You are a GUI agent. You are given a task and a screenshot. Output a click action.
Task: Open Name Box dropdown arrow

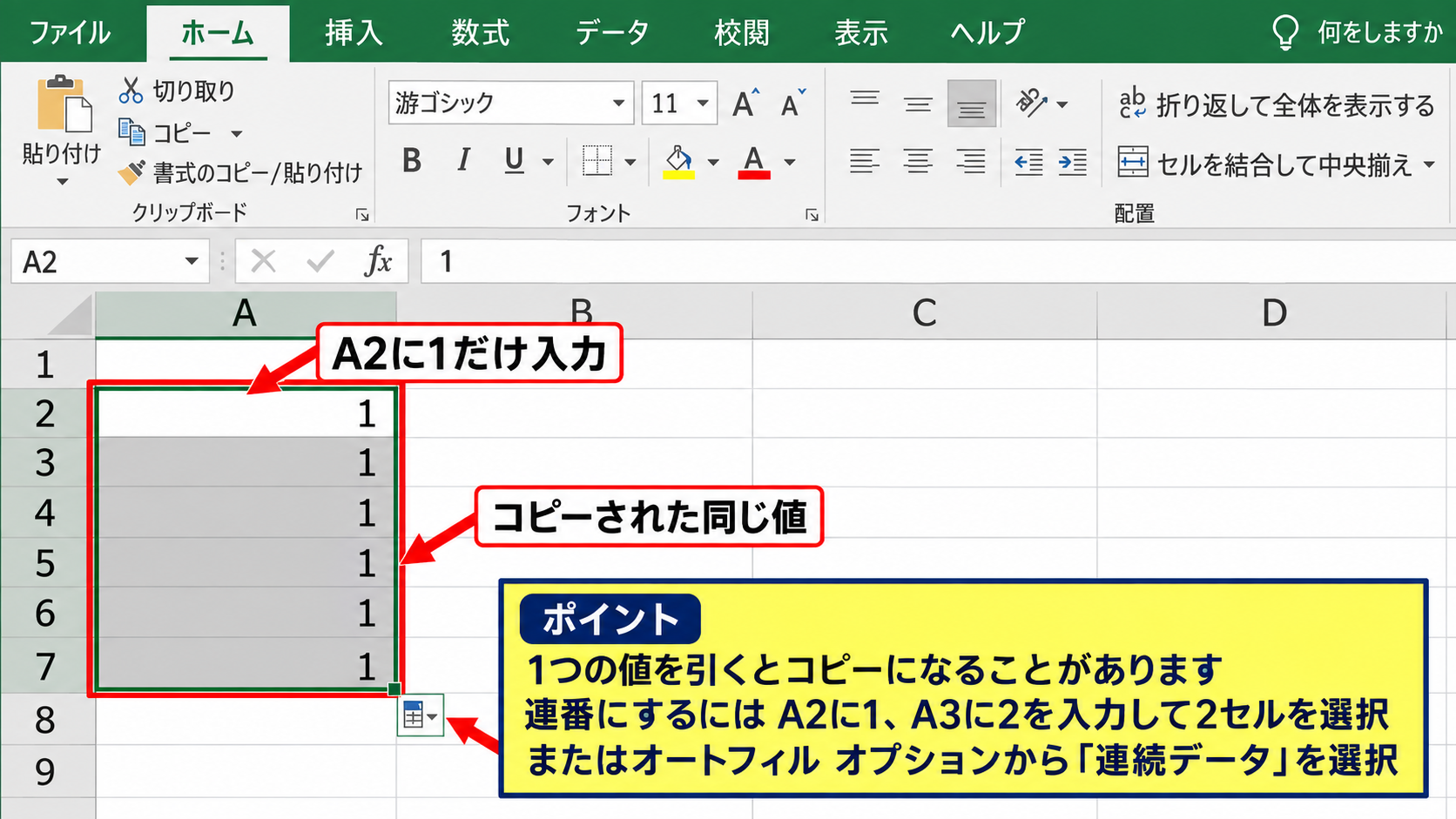[192, 261]
